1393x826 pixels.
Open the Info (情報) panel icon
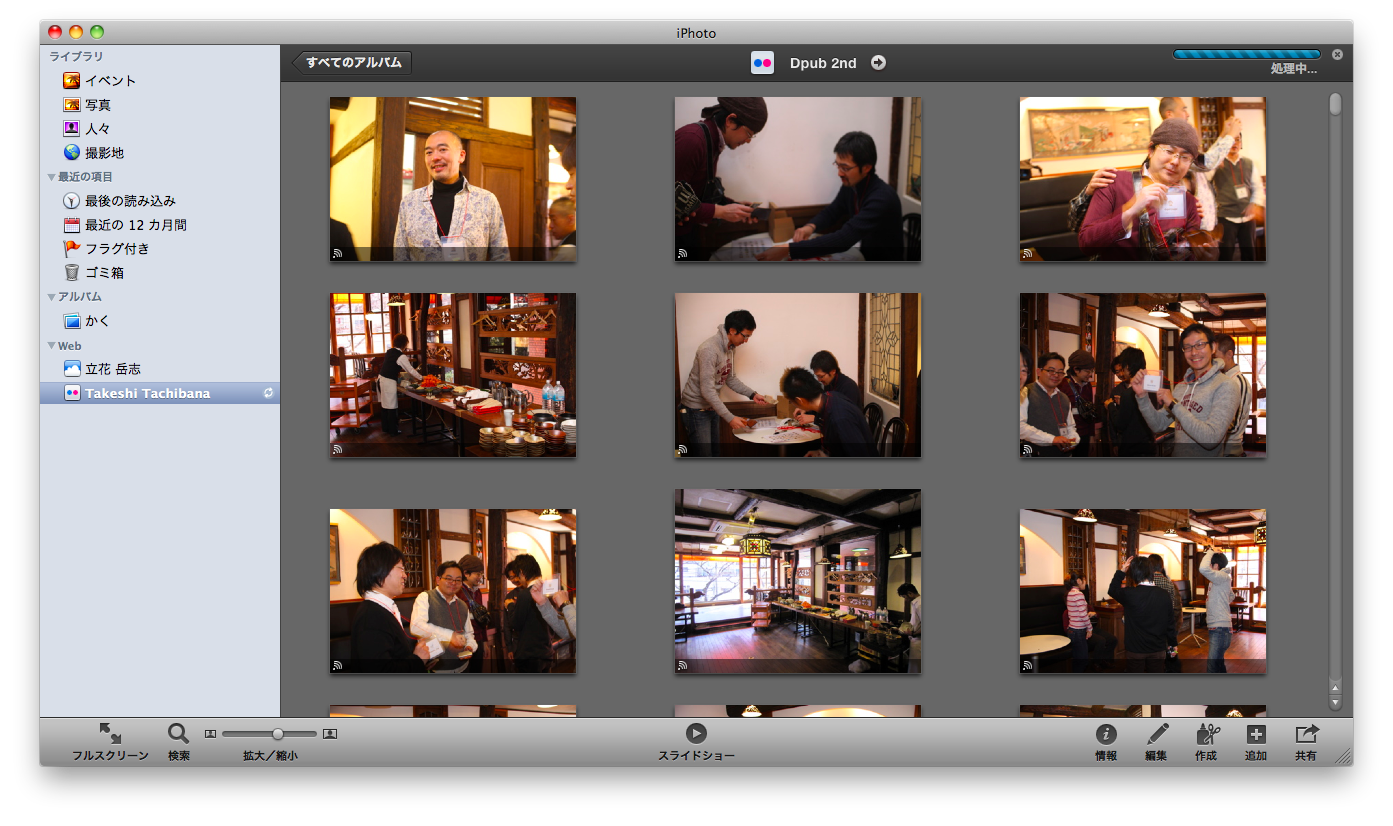[x=1106, y=734]
